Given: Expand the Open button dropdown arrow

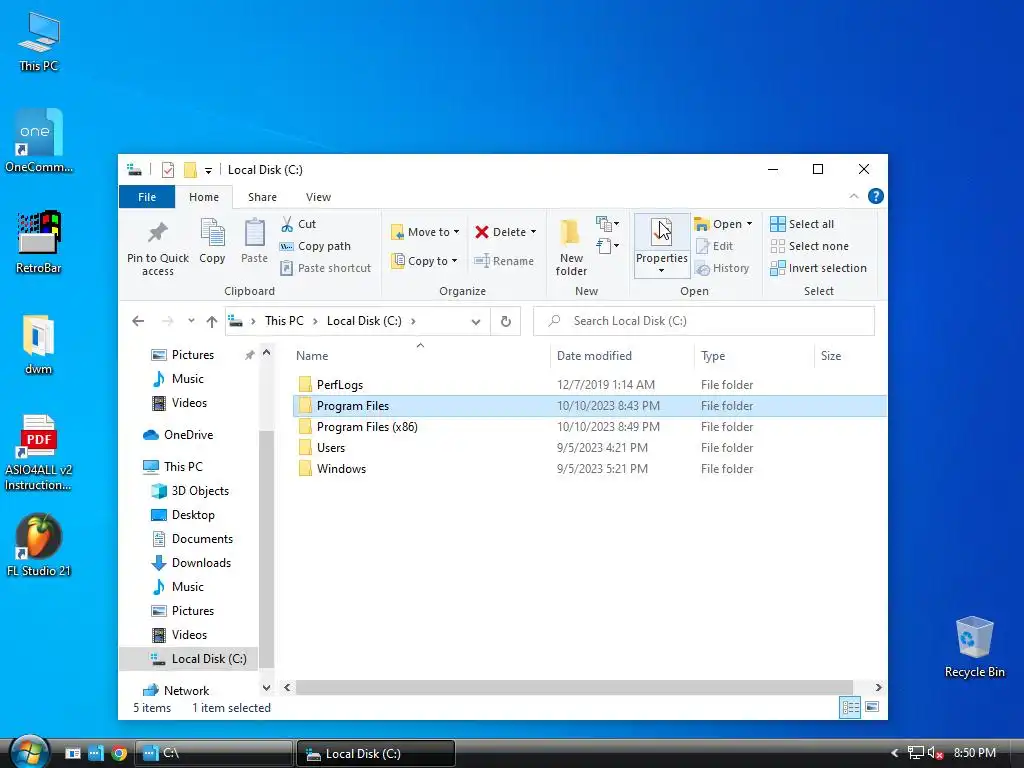Looking at the screenshot, I should click(749, 224).
